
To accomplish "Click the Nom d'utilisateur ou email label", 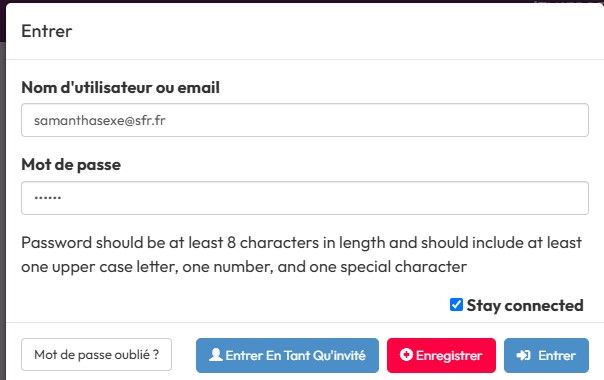I will [121, 87].
